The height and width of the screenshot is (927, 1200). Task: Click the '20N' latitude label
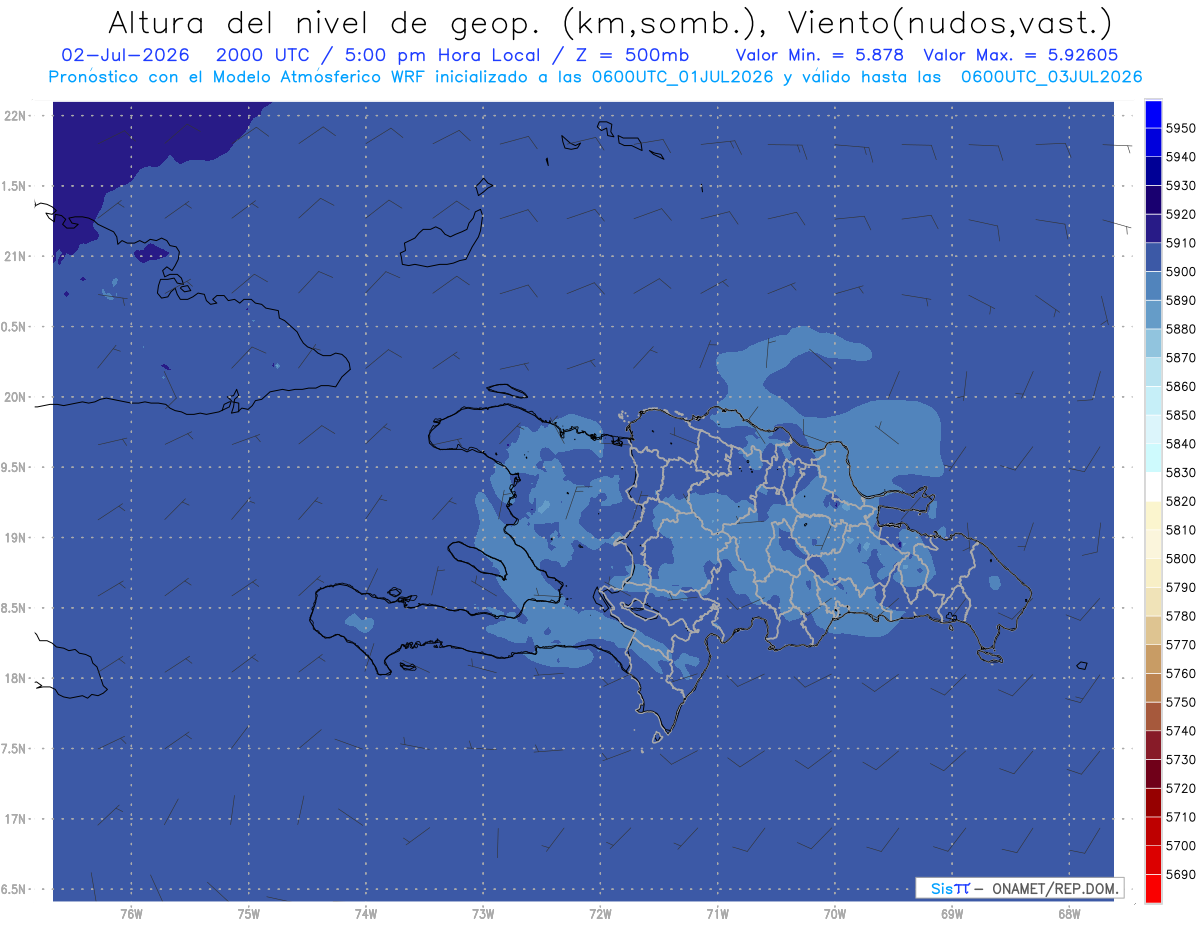(x=15, y=397)
